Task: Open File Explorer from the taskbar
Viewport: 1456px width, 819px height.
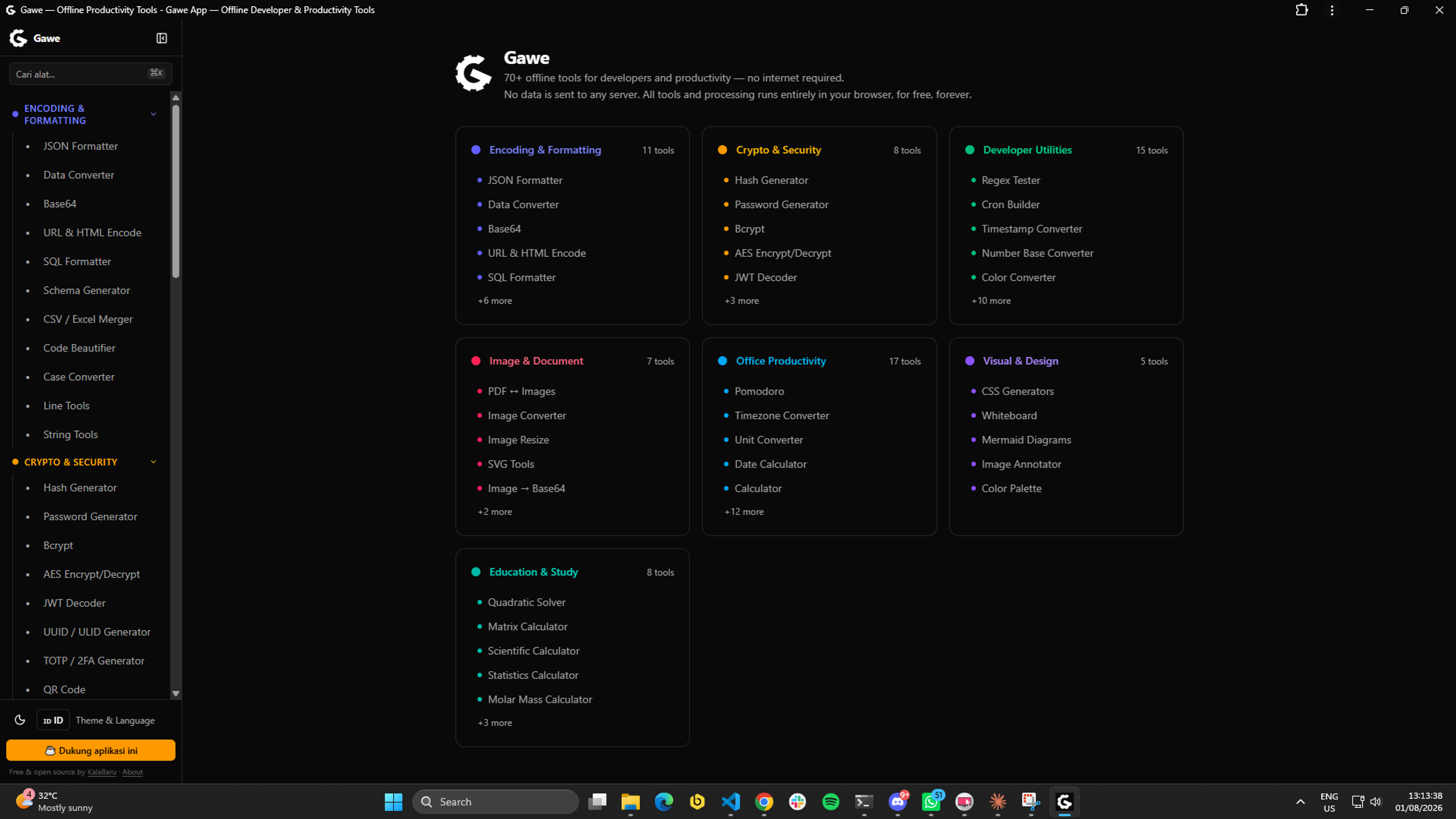Action: tap(630, 802)
